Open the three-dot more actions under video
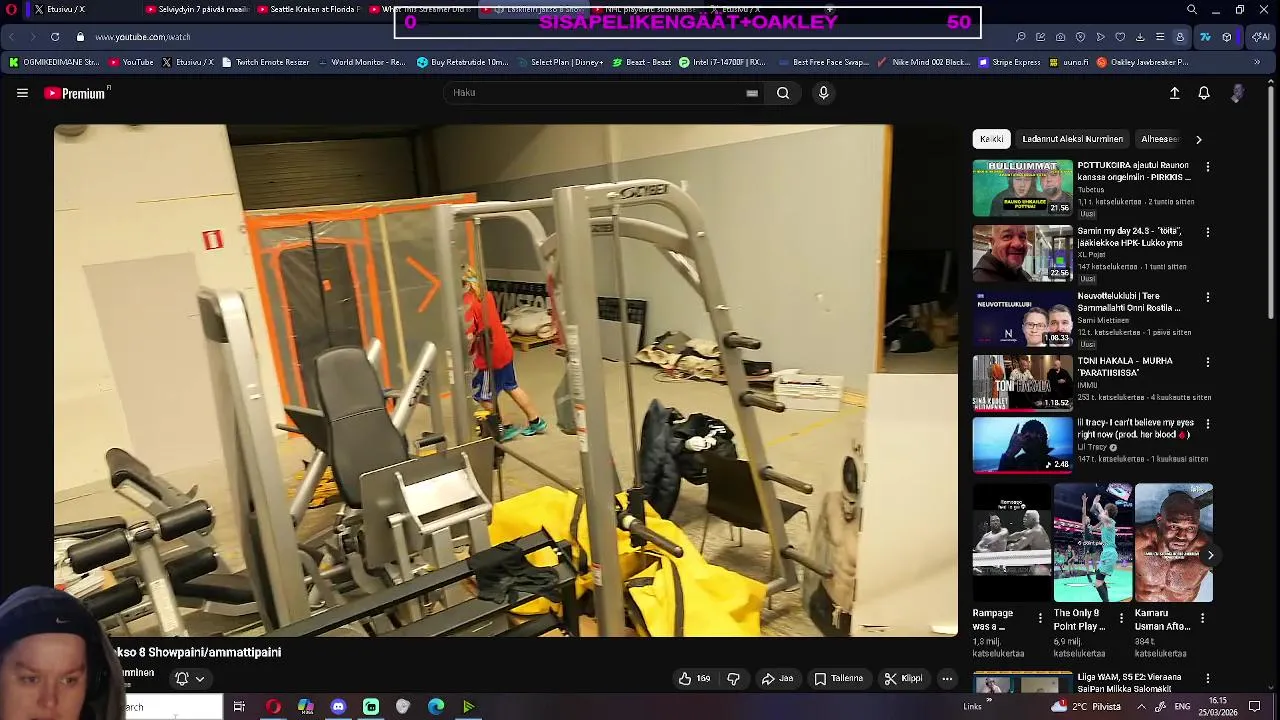This screenshot has width=1280, height=720. [x=947, y=679]
